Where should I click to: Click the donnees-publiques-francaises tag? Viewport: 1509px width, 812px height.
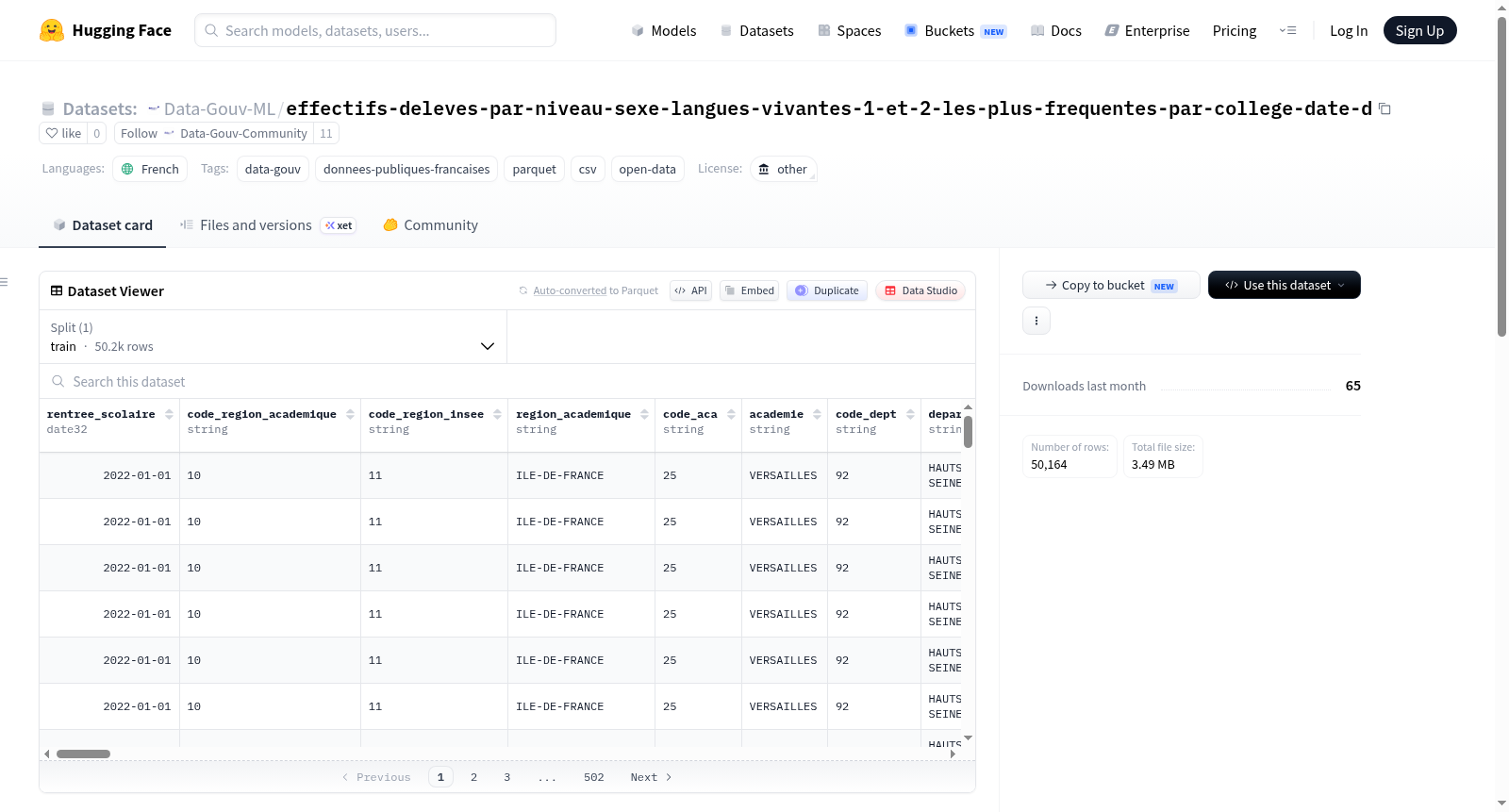click(x=406, y=169)
